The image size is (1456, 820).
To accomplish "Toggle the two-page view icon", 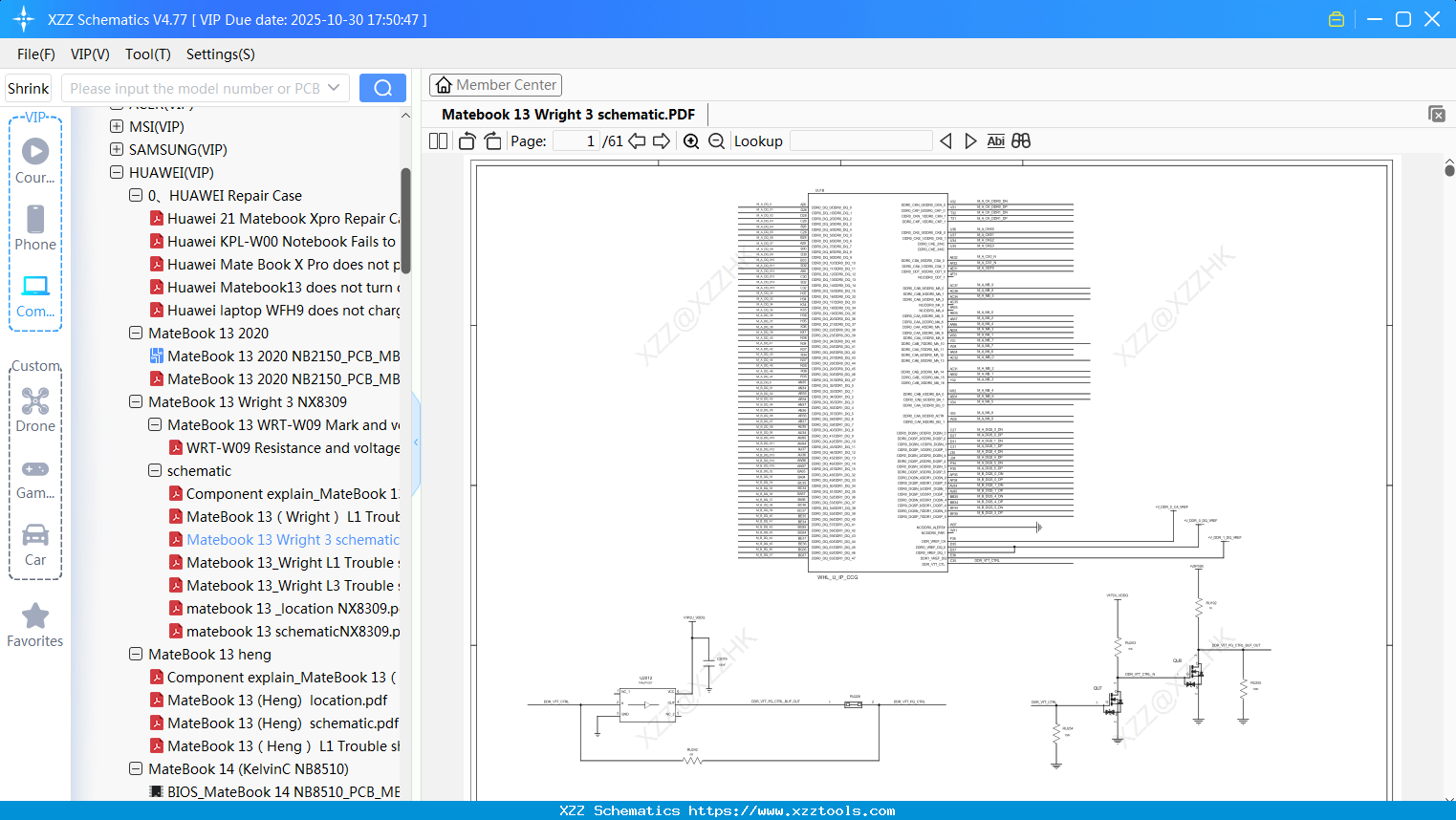I will (439, 141).
